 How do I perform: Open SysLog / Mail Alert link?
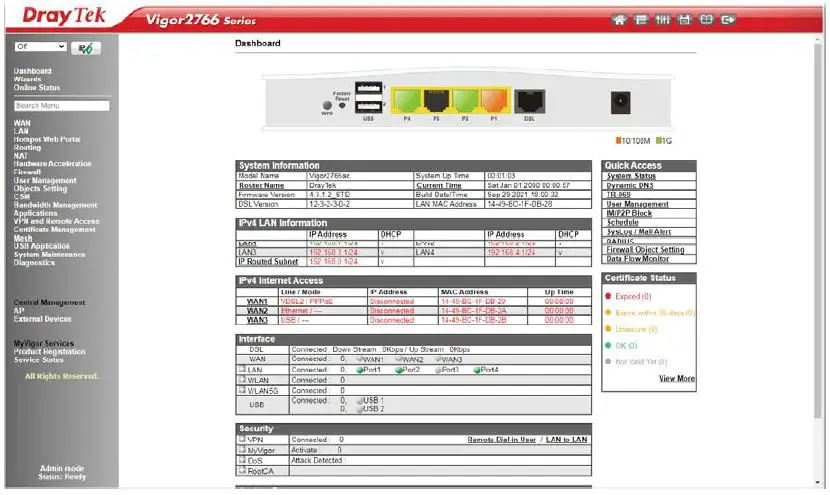point(639,231)
